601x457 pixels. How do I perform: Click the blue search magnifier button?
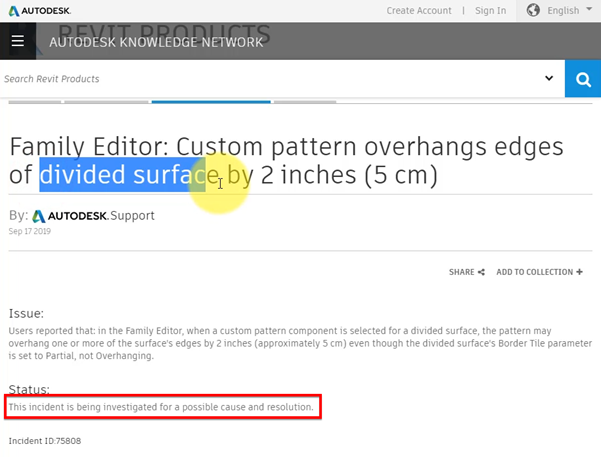[583, 79]
